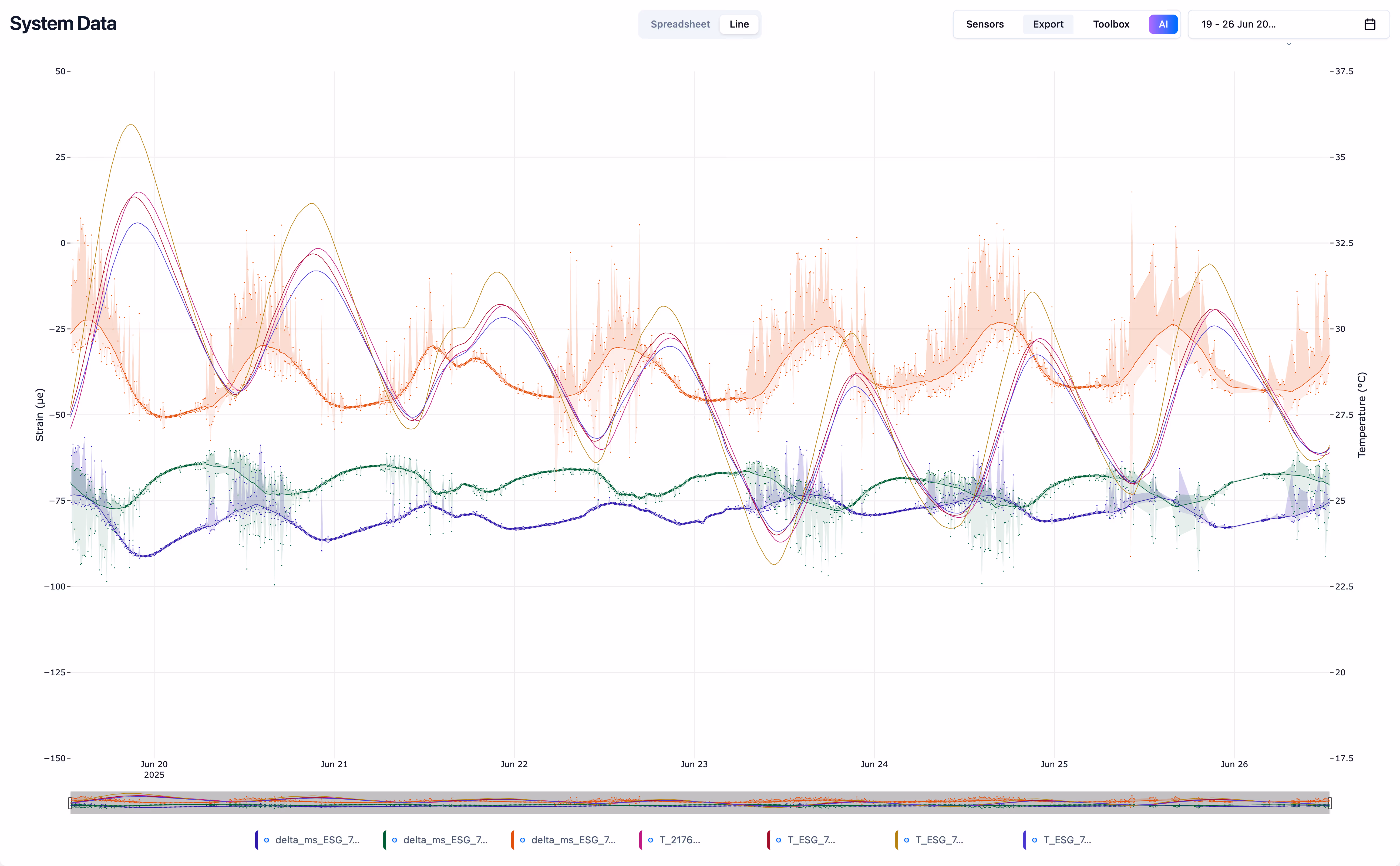The height and width of the screenshot is (866, 1400).
Task: Click circle marker of navy delta_ms_ESG legend
Action: 266,840
